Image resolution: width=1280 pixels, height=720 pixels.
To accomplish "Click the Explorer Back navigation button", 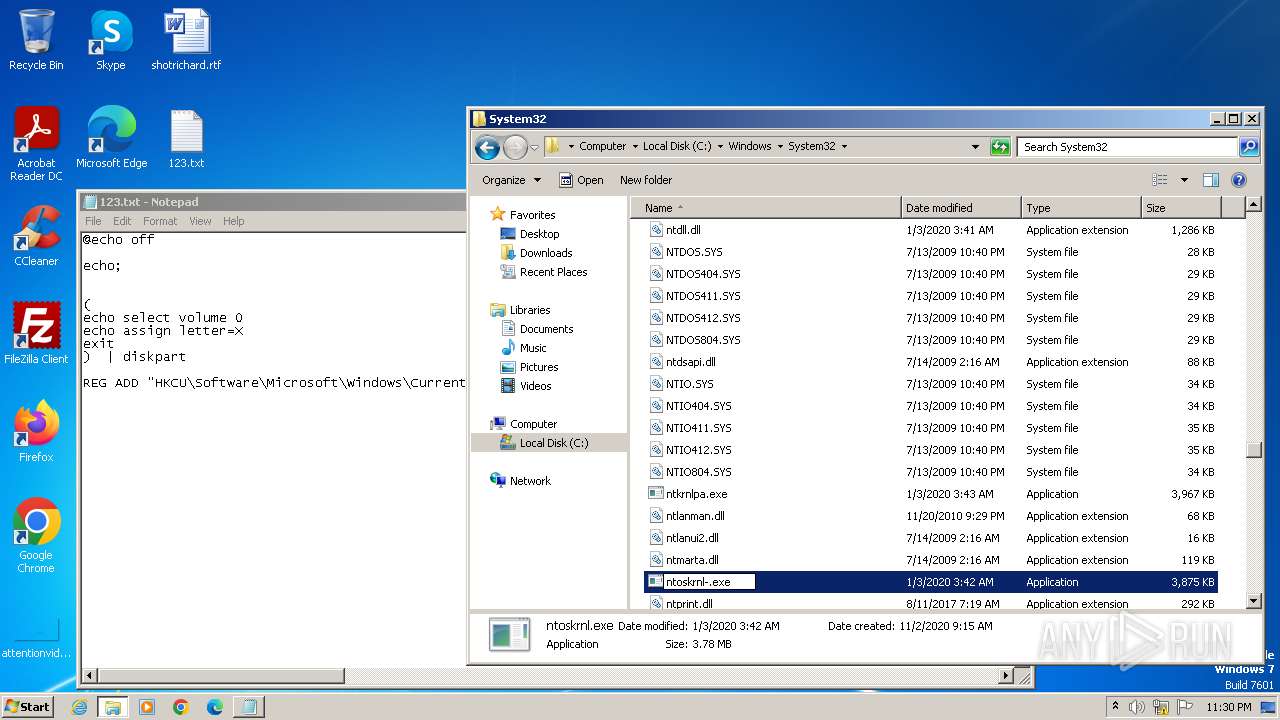I will click(487, 147).
